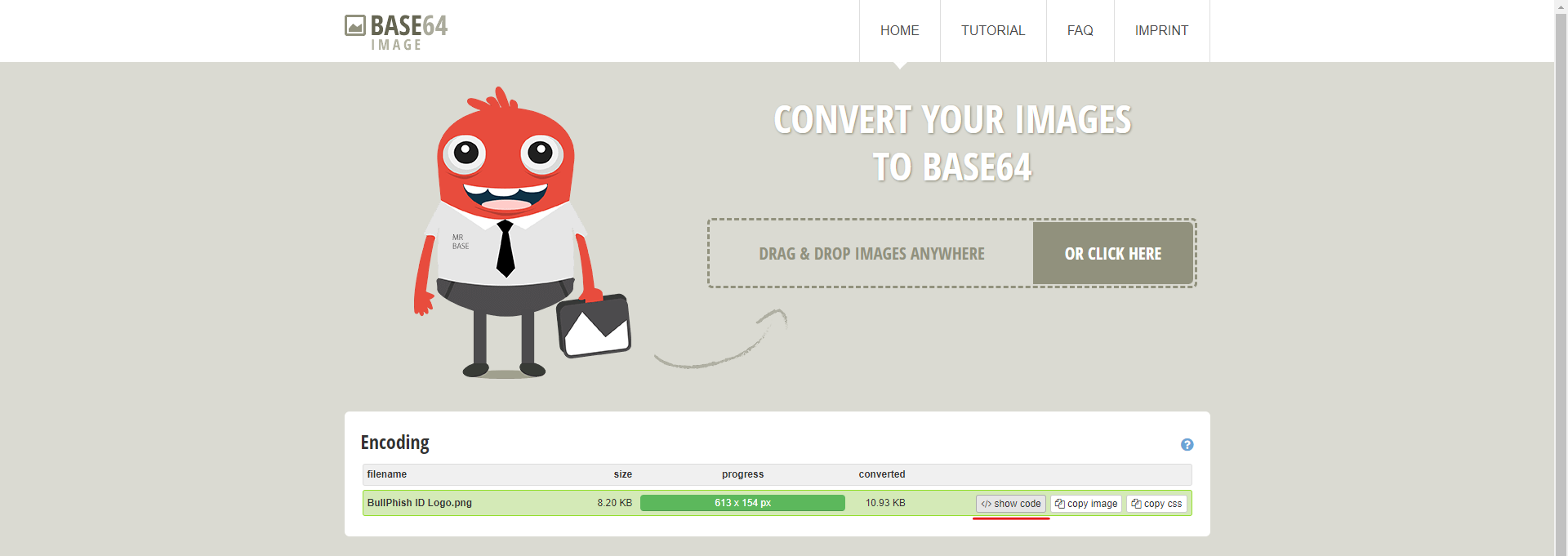Open the TUTORIAL page
Image resolution: width=1568 pixels, height=556 pixels.
(x=992, y=31)
